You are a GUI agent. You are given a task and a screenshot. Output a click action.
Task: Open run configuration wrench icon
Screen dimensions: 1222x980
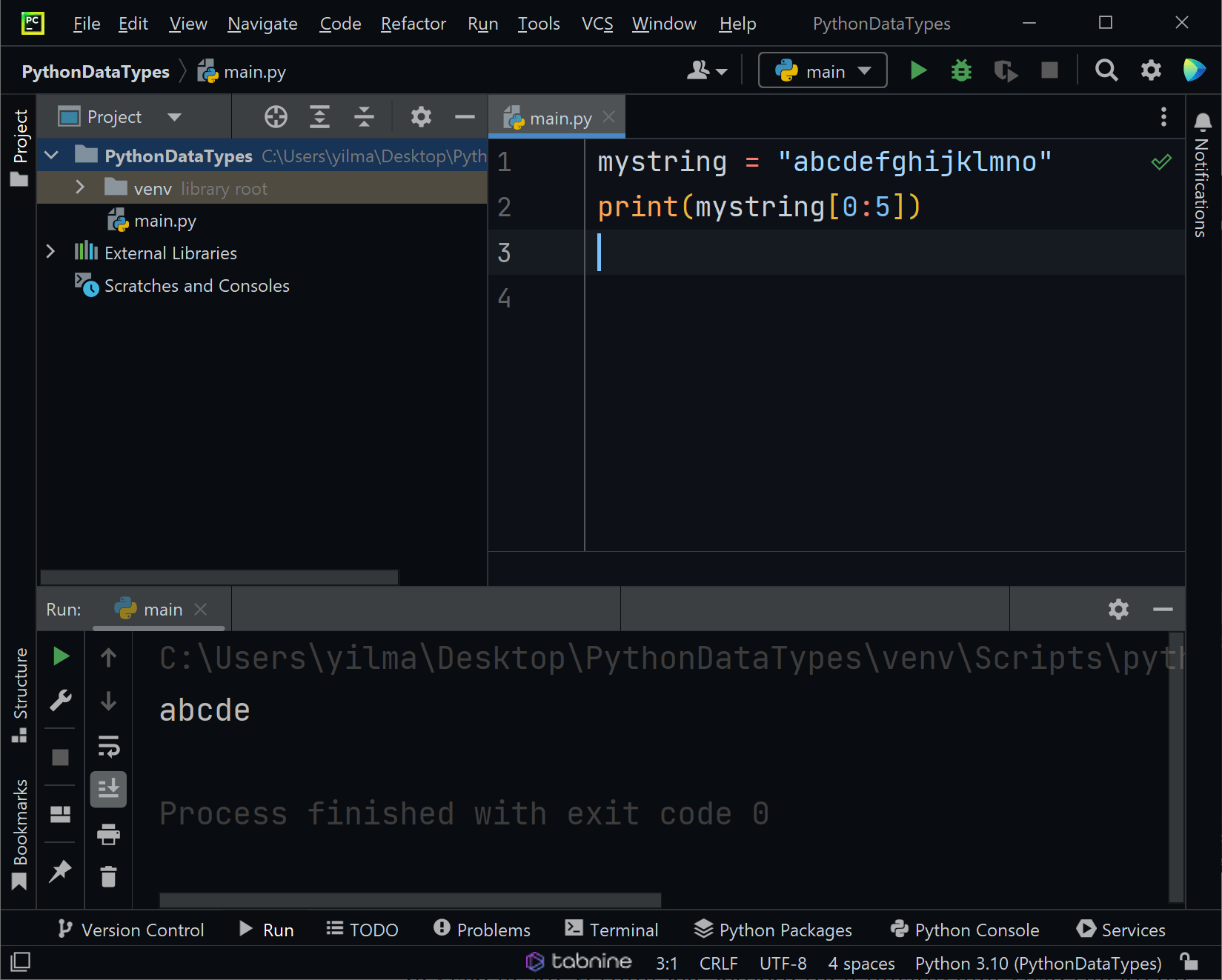coord(61,700)
